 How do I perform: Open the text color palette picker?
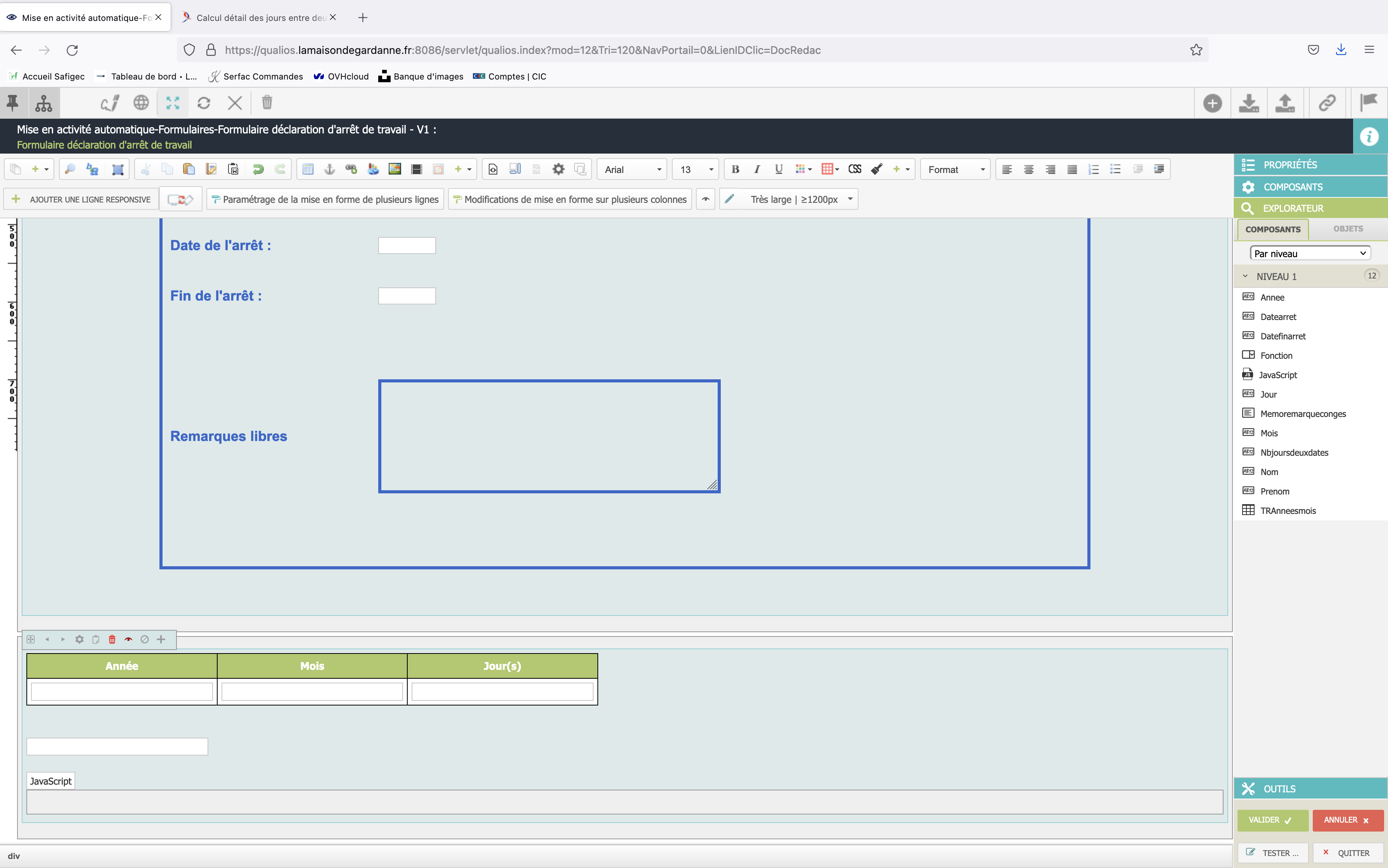point(803,169)
